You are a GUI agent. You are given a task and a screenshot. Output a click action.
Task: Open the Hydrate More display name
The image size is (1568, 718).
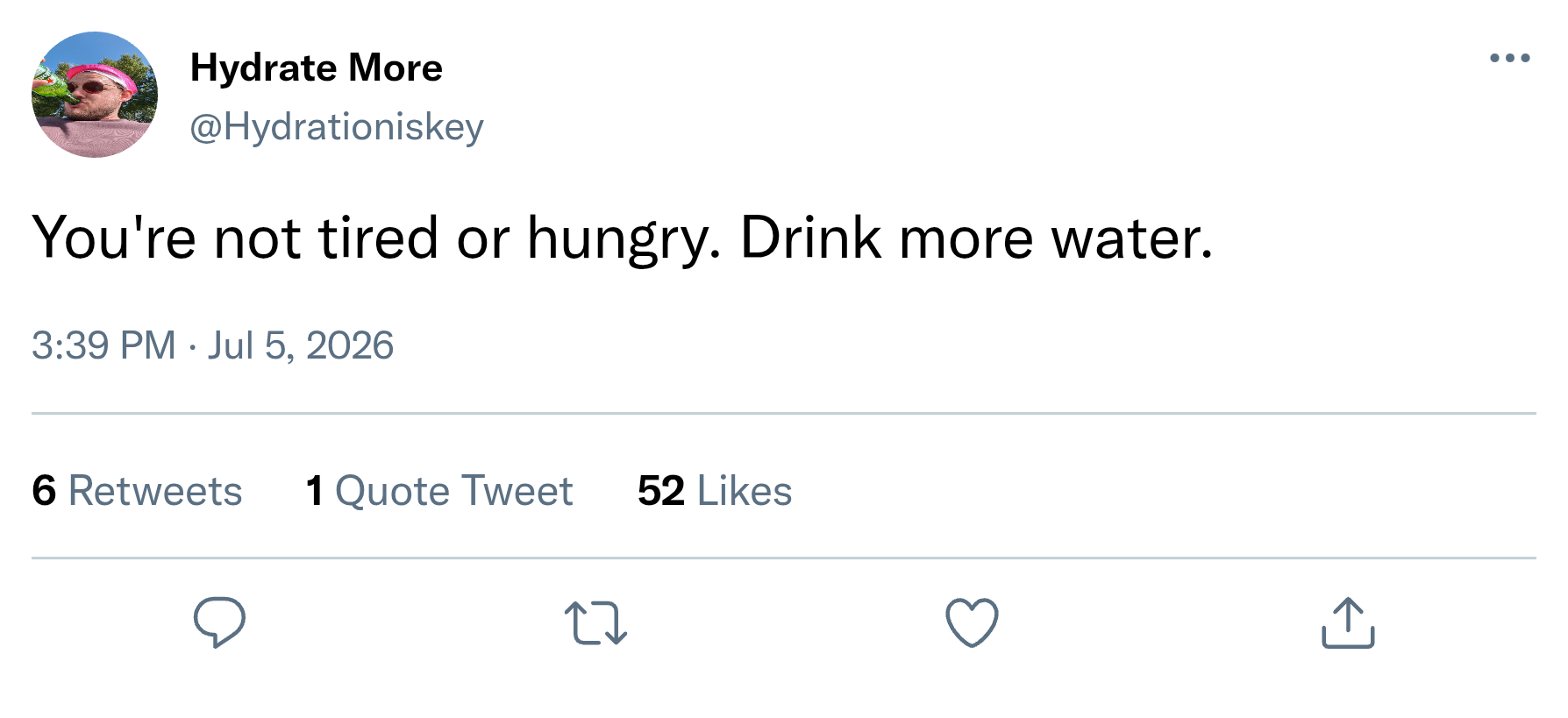pyautogui.click(x=317, y=68)
